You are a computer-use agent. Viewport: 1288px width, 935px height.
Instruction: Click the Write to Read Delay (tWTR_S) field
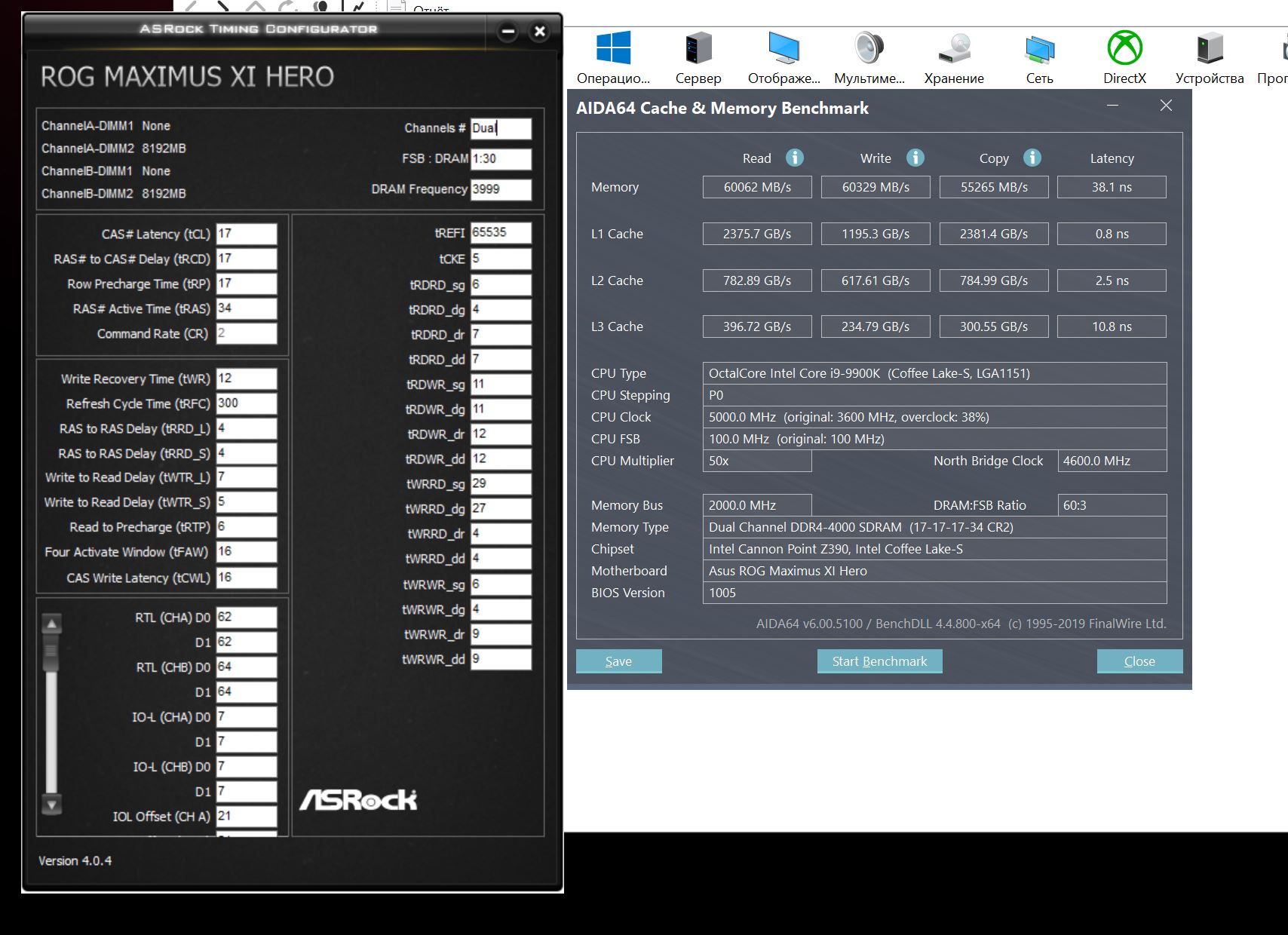tap(247, 502)
